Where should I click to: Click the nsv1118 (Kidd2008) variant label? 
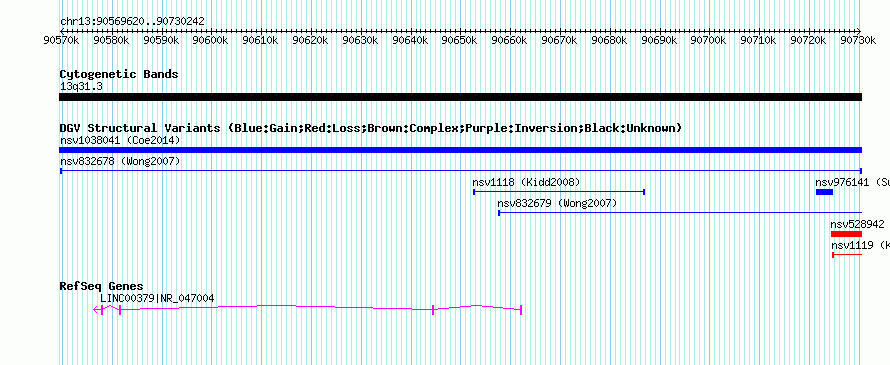coord(526,183)
